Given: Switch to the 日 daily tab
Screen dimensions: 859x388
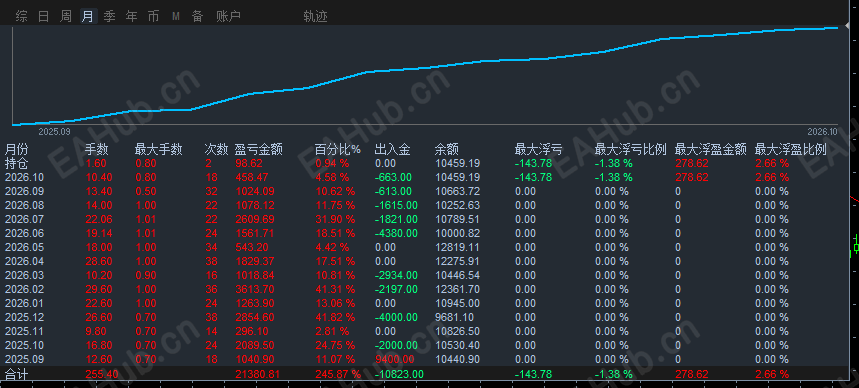Looking at the screenshot, I should pos(43,16).
